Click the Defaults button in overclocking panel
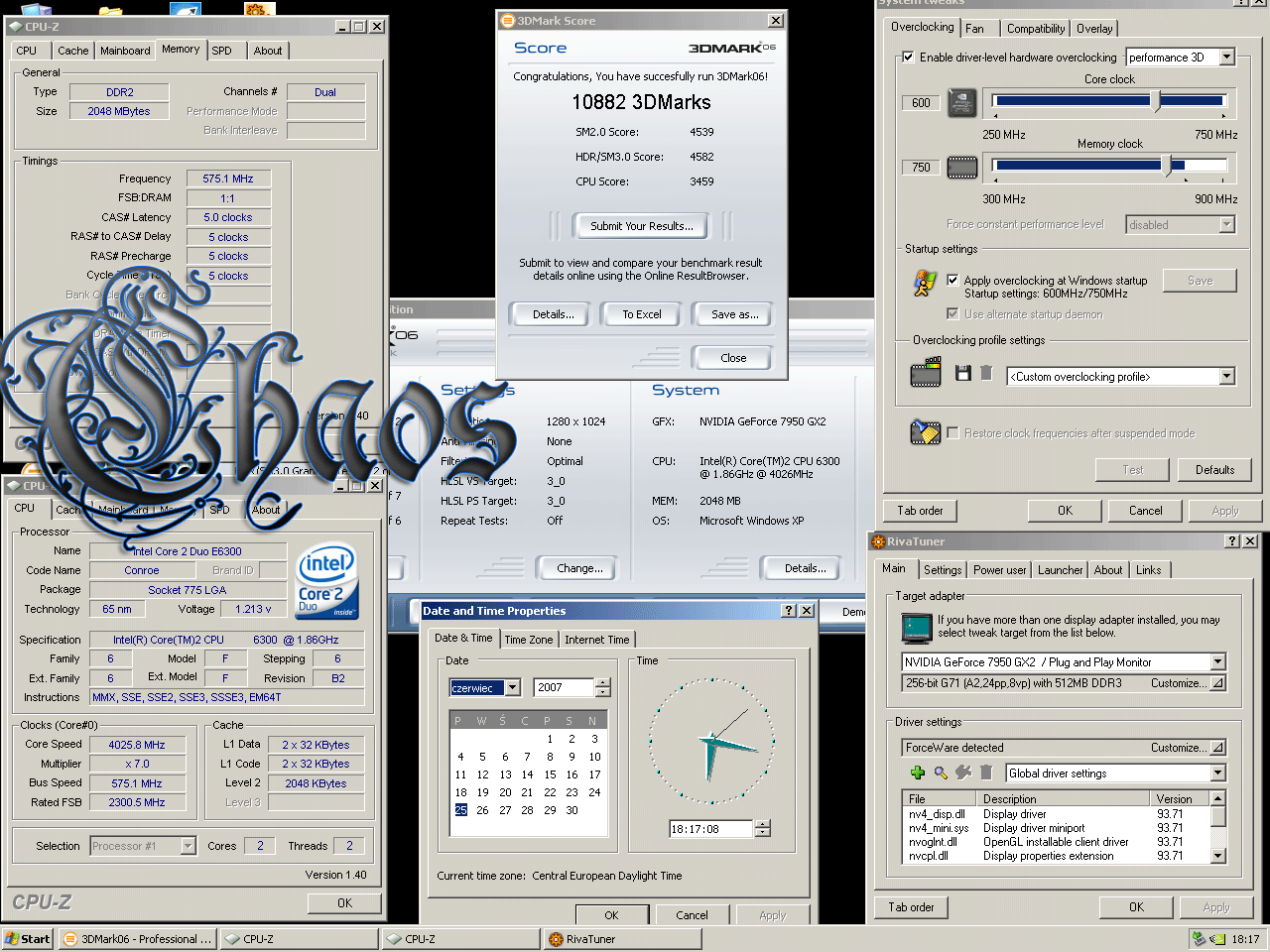 [x=1214, y=470]
